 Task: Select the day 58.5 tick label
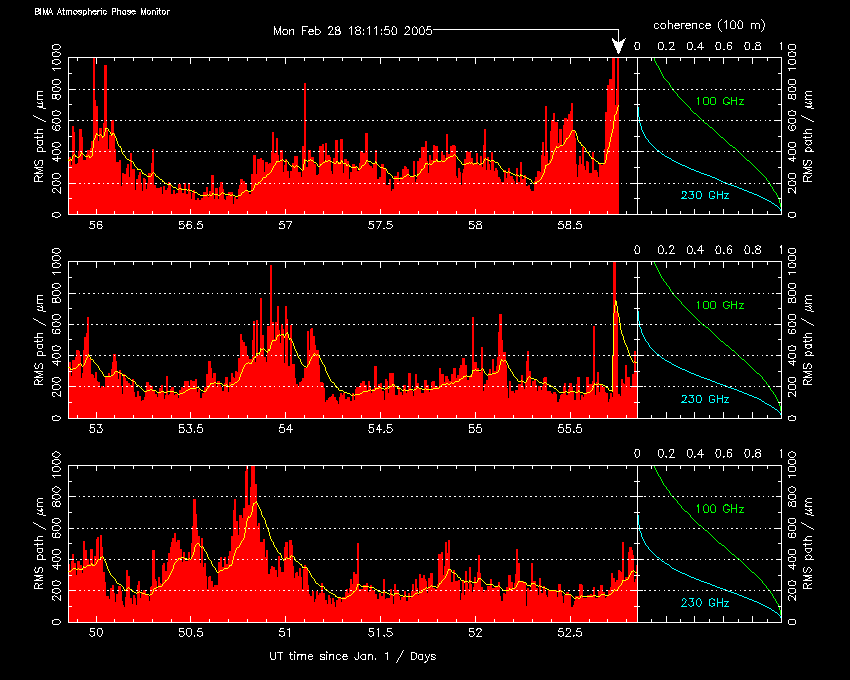569,225
